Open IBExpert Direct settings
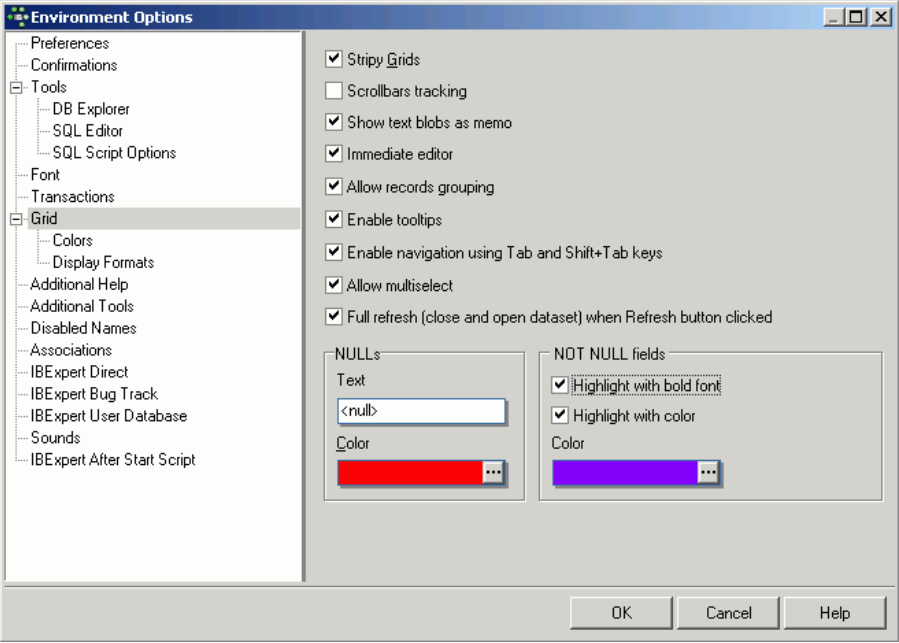 tap(79, 372)
